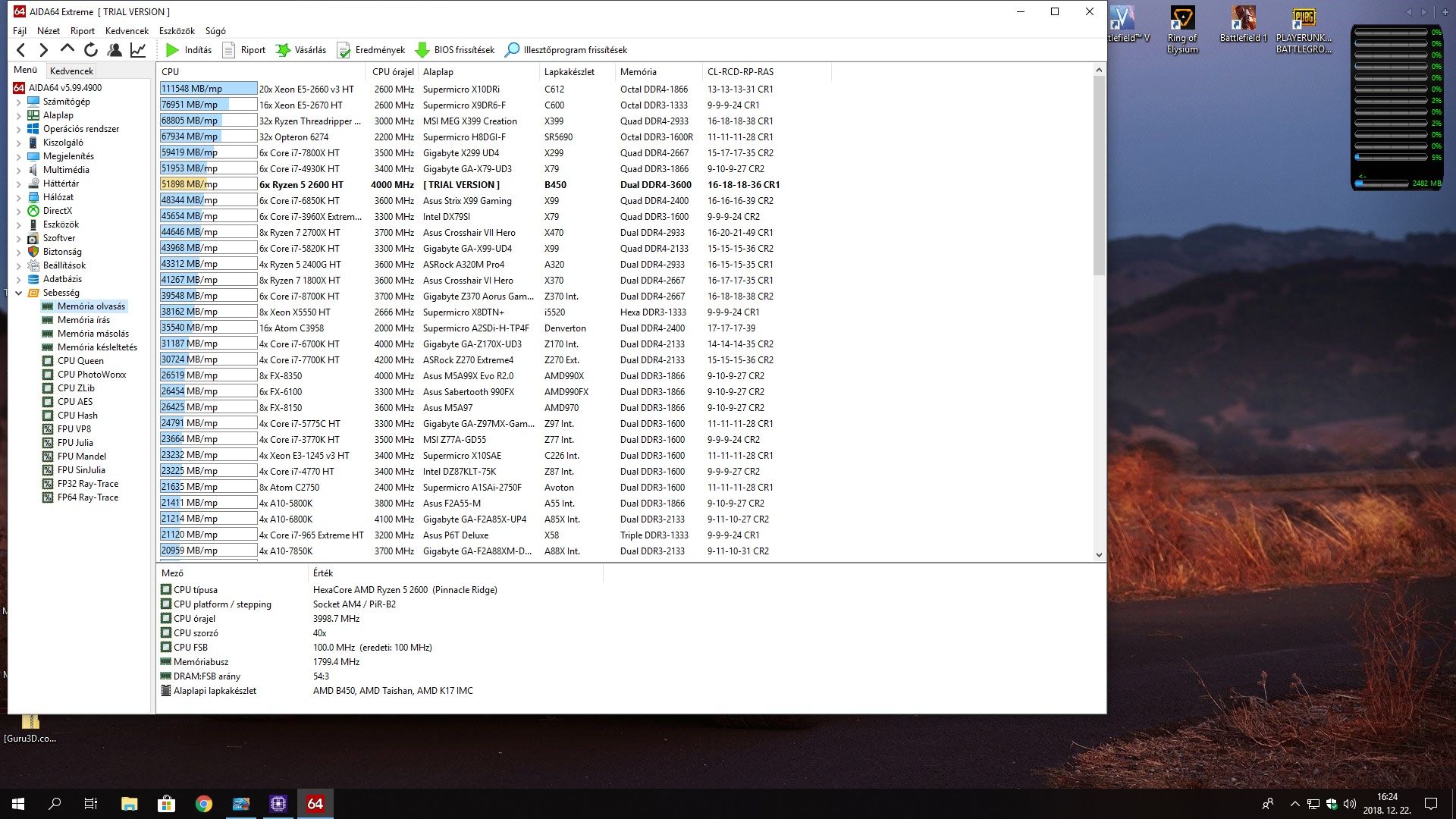Select CPU PhotoWorxx benchmark
Viewport: 1456px width, 819px height.
pyautogui.click(x=92, y=375)
